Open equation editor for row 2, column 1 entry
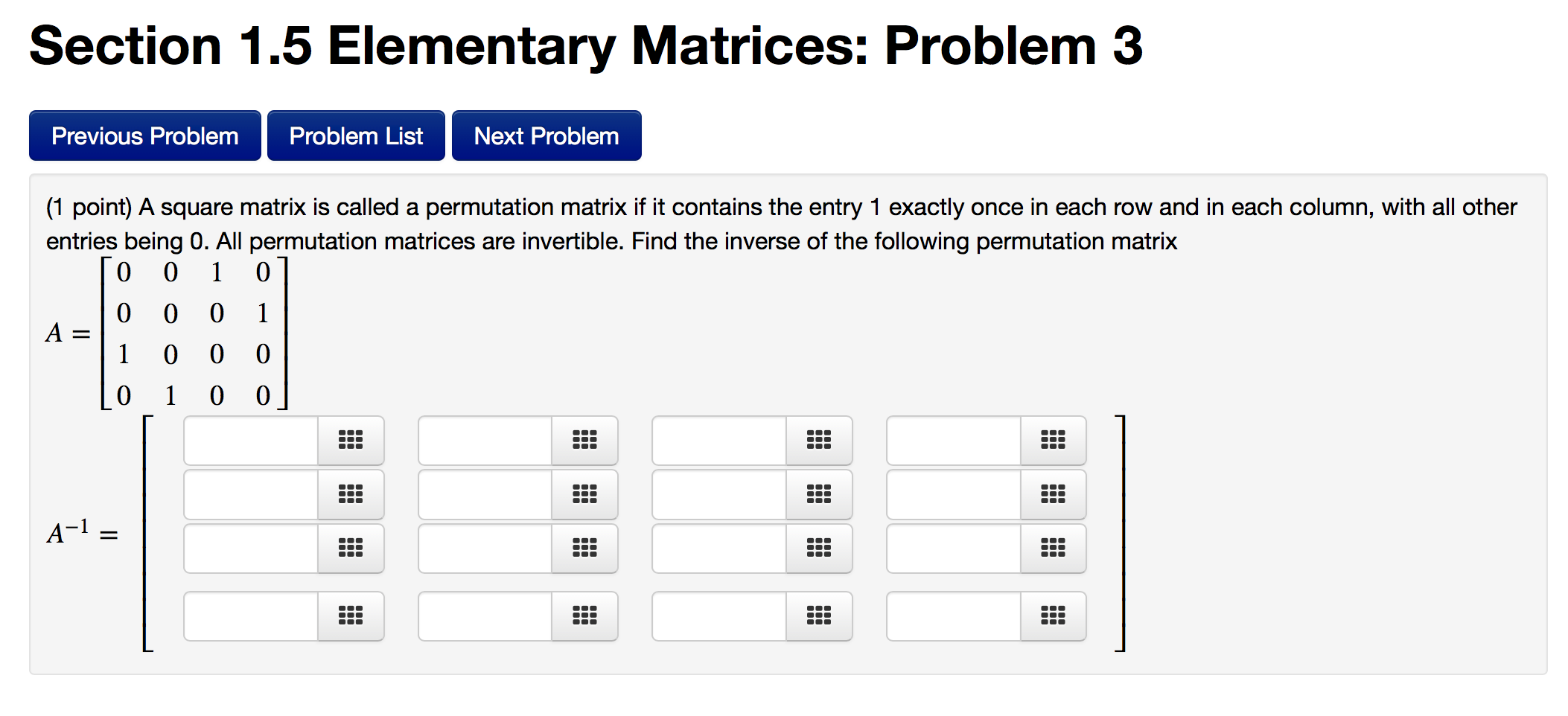The width and height of the screenshot is (1568, 716). [x=351, y=493]
